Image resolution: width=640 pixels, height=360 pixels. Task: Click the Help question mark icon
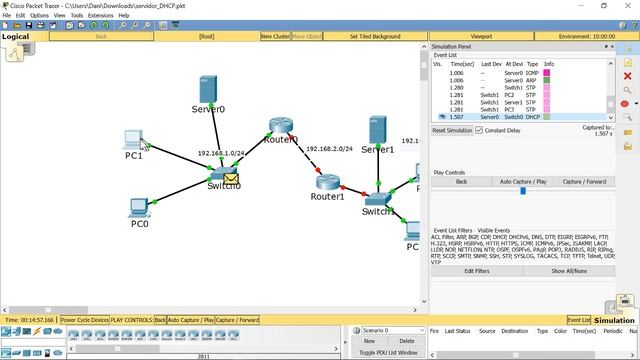coord(634,25)
